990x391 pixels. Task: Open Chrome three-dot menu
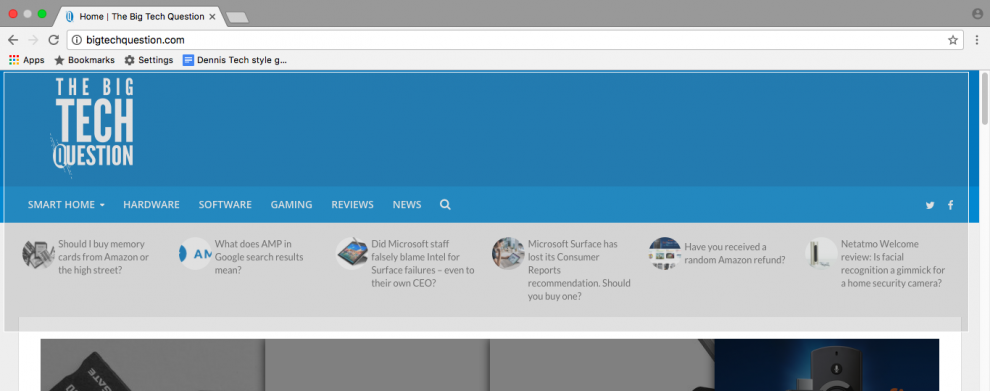click(977, 40)
